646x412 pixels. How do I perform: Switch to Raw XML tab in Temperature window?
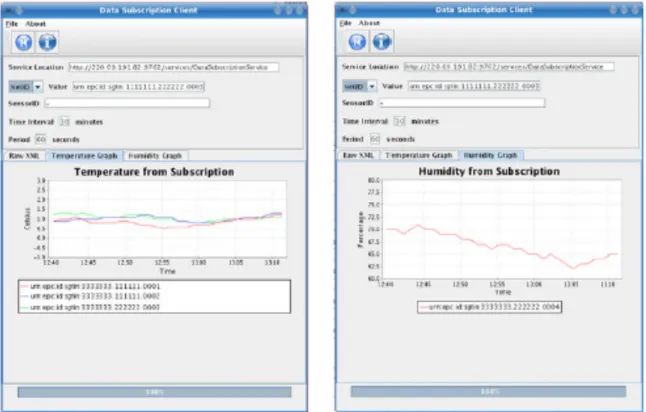click(x=24, y=156)
